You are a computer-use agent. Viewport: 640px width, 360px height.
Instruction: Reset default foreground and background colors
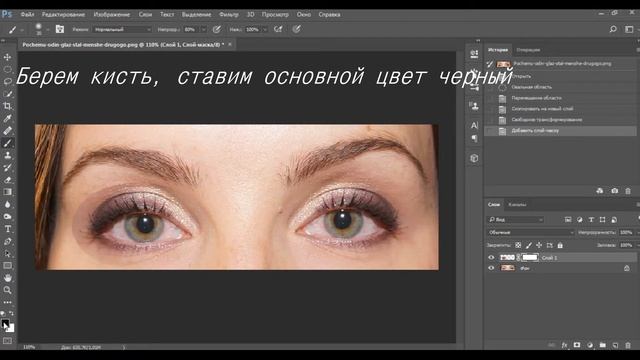tap(3, 313)
